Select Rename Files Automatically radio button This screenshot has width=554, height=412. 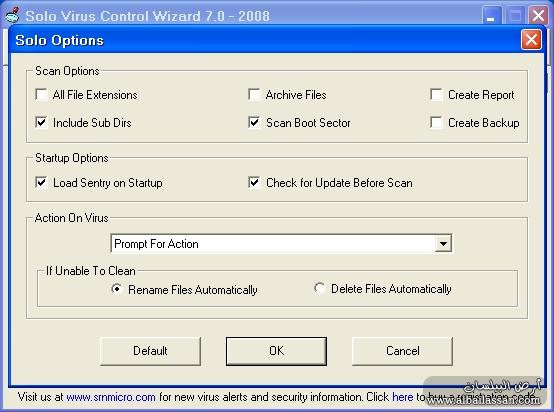[x=116, y=289]
